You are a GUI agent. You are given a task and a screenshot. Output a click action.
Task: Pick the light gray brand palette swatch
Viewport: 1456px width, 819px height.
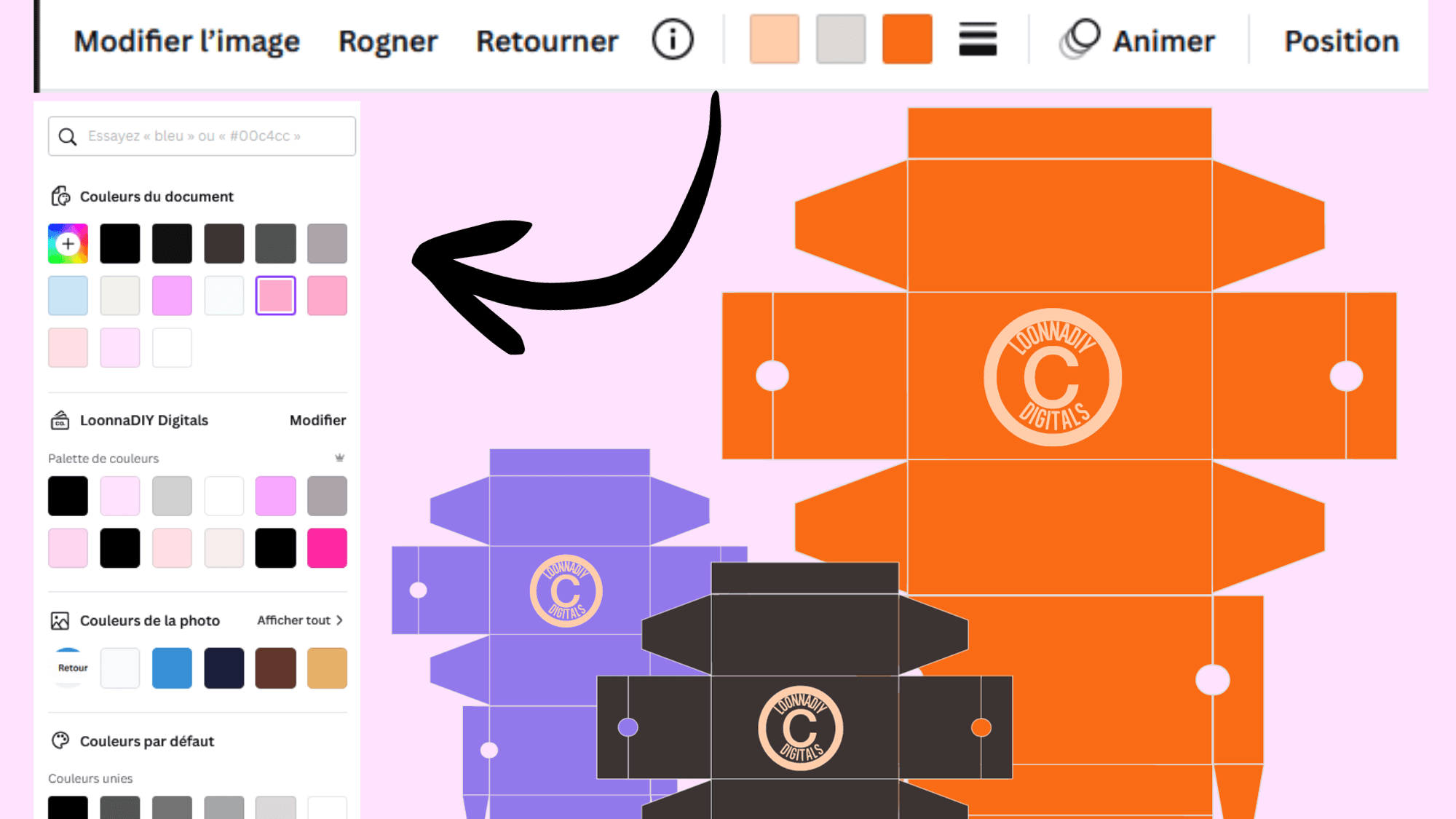(x=172, y=496)
